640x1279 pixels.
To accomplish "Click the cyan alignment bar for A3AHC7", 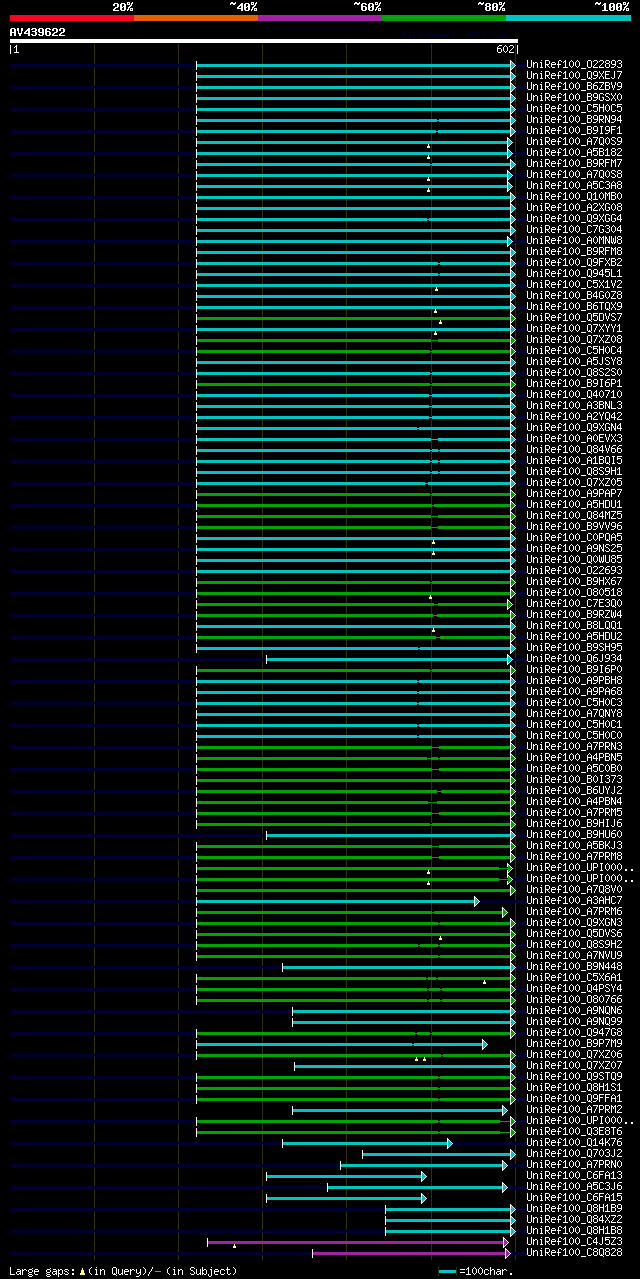I will tap(337, 901).
